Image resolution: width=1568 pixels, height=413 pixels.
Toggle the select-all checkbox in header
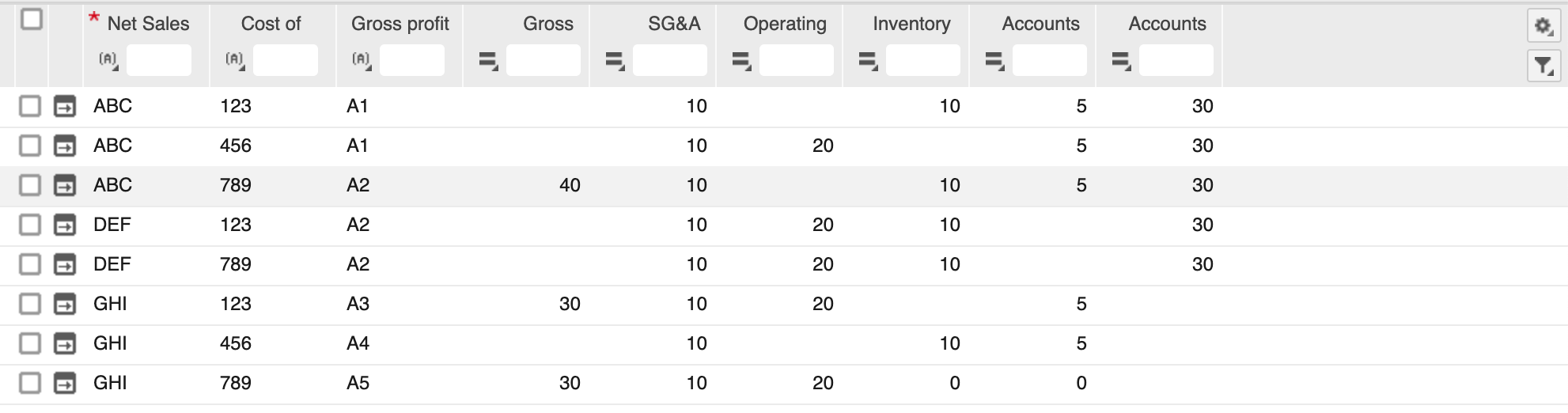[32, 19]
